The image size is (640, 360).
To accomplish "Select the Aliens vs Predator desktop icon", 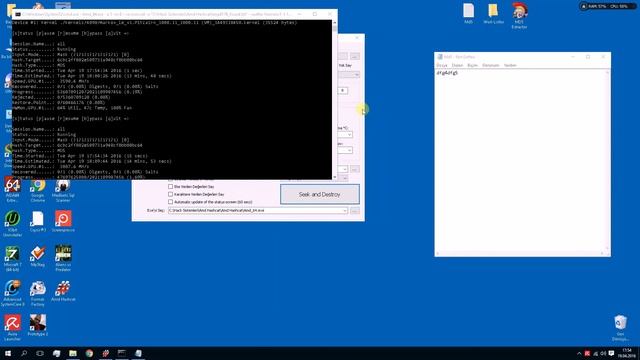I will click(63, 258).
